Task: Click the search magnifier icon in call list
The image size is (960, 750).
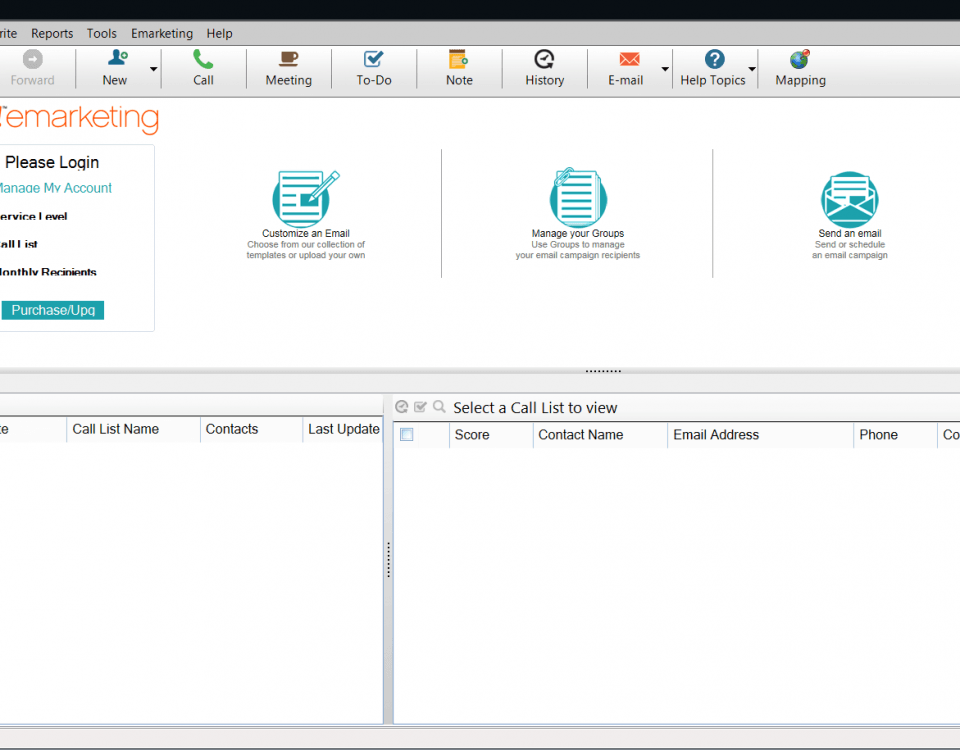Action: coord(440,407)
